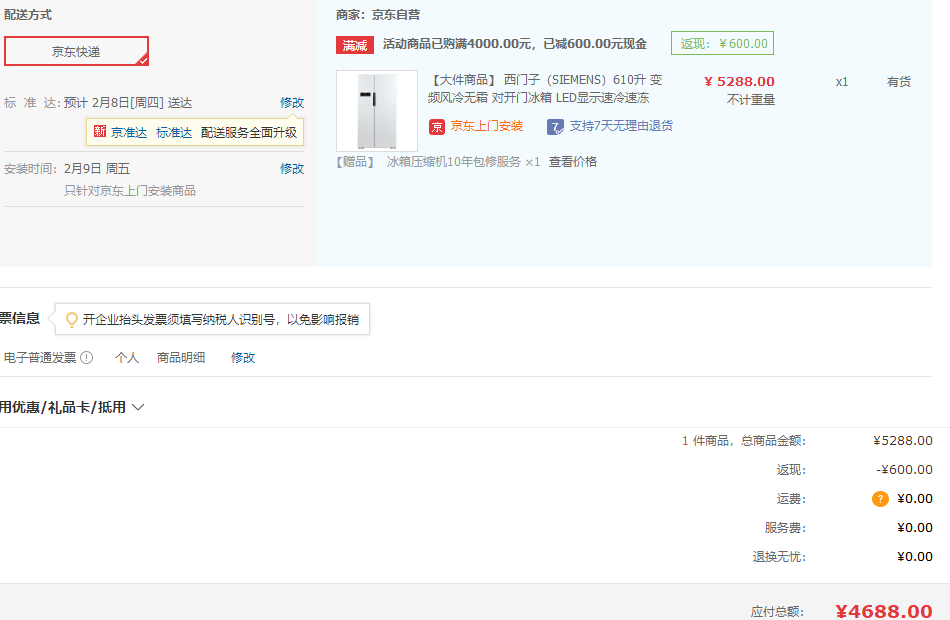Click 修改 next to 安装时间 2月9日
The height and width of the screenshot is (620, 950).
tap(291, 168)
